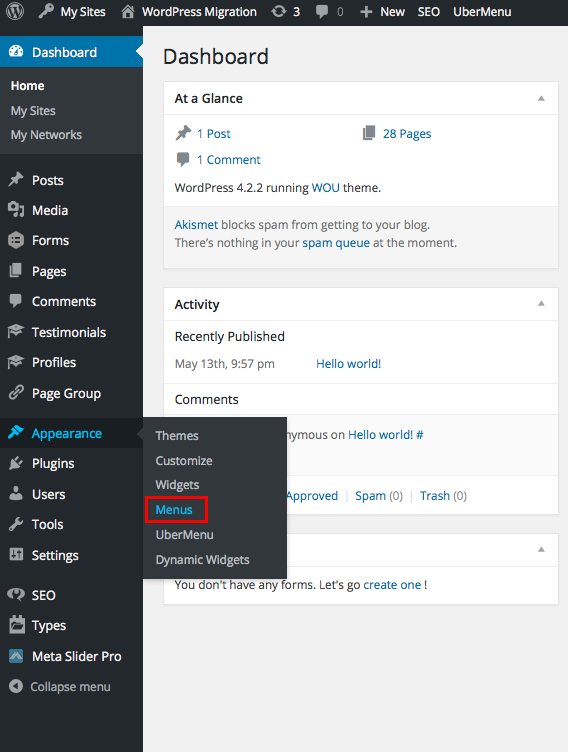Open the 28 Pages link
Image resolution: width=568 pixels, height=752 pixels.
[407, 133]
